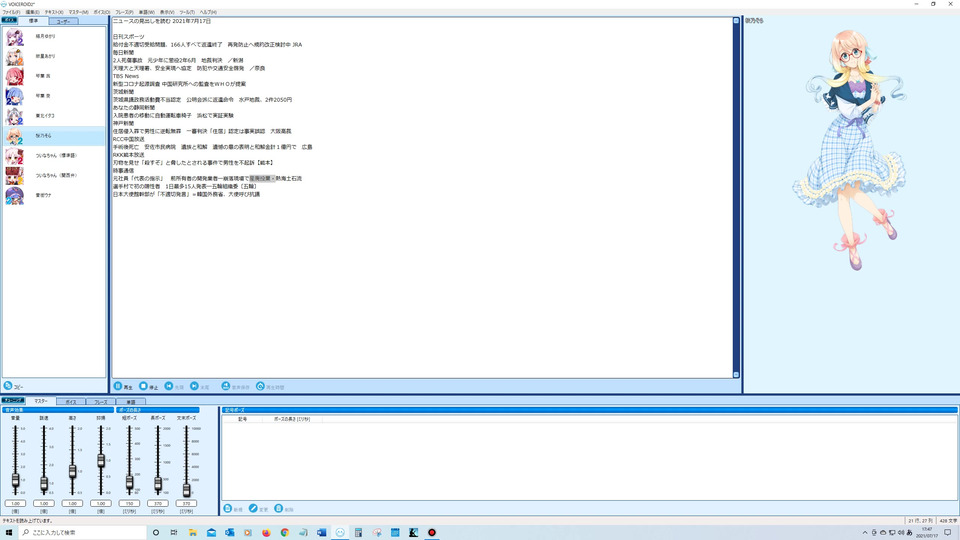Image resolution: width=960 pixels, height=540 pixels.
Task: Click the 音声保存 save audio icon
Action: pyautogui.click(x=225, y=386)
